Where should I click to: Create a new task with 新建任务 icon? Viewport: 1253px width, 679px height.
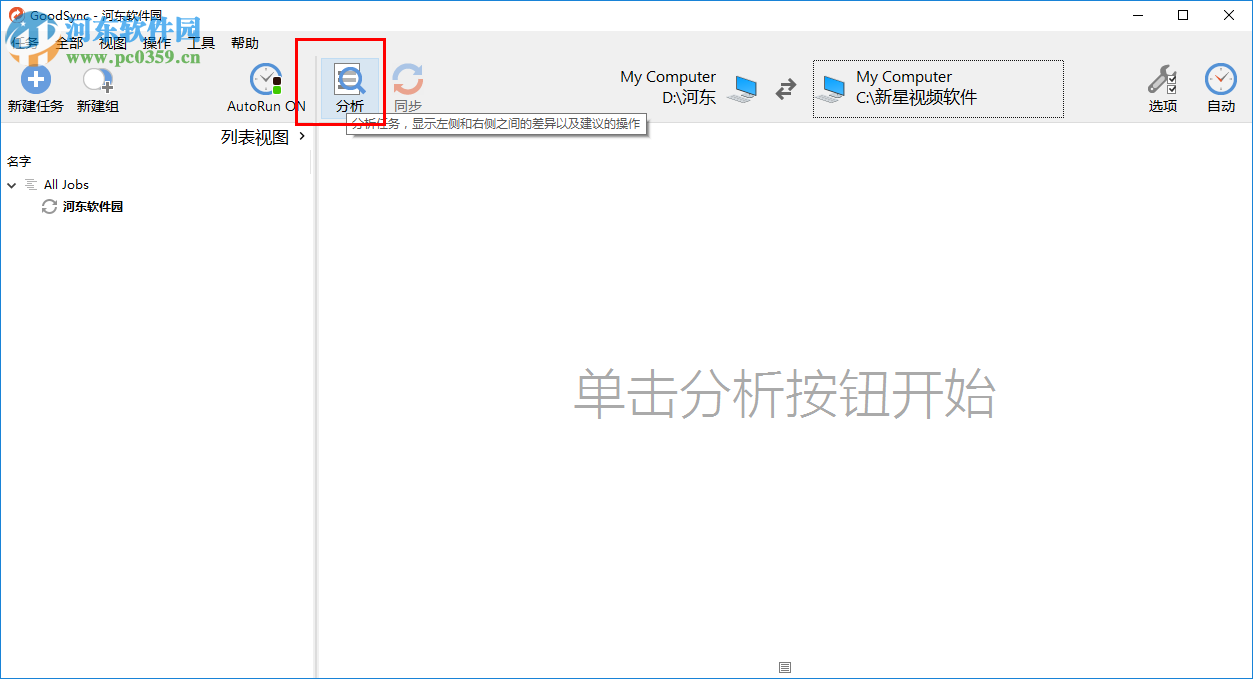pos(35,79)
